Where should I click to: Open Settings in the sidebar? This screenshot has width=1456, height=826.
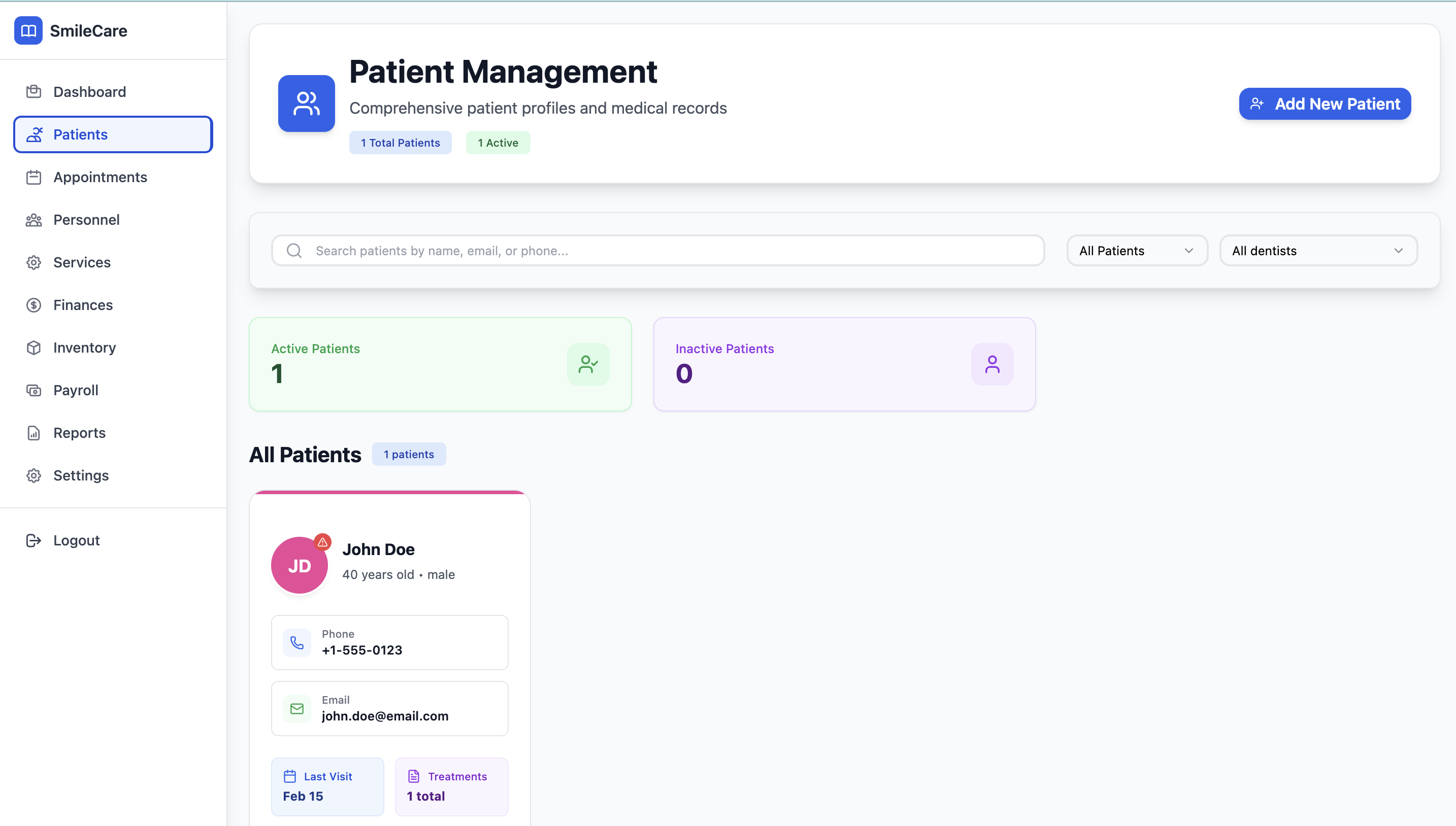click(81, 475)
